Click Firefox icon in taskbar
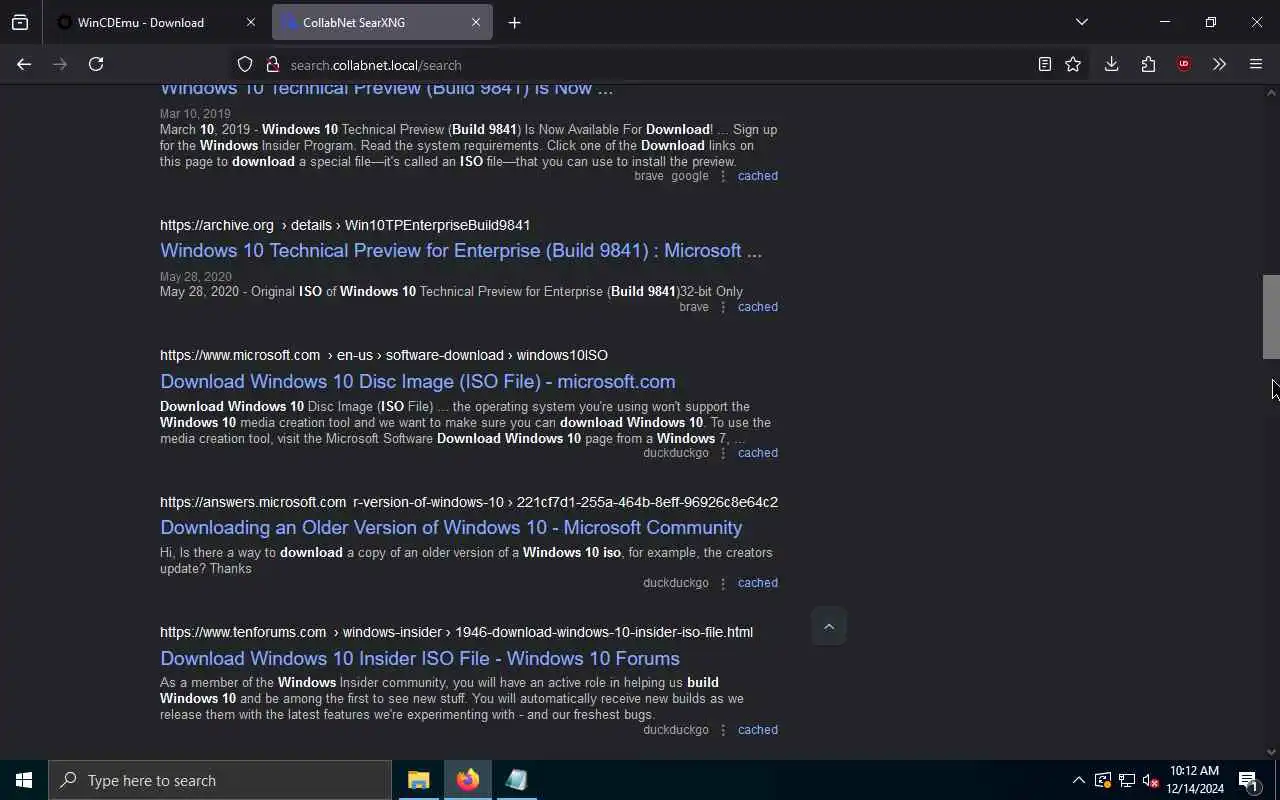Image resolution: width=1280 pixels, height=800 pixels. (468, 780)
